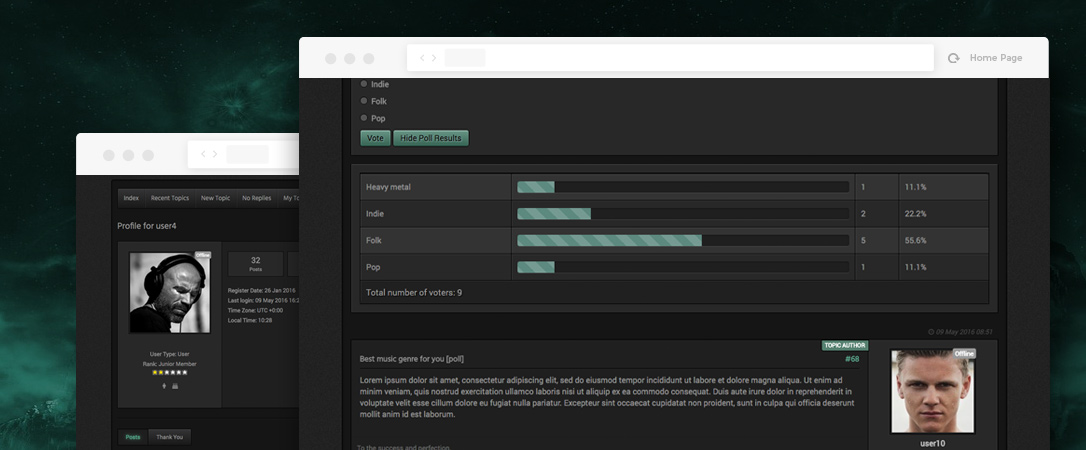Select the Indie poll radio option
Image resolution: width=1086 pixels, height=450 pixels.
pyautogui.click(x=364, y=84)
